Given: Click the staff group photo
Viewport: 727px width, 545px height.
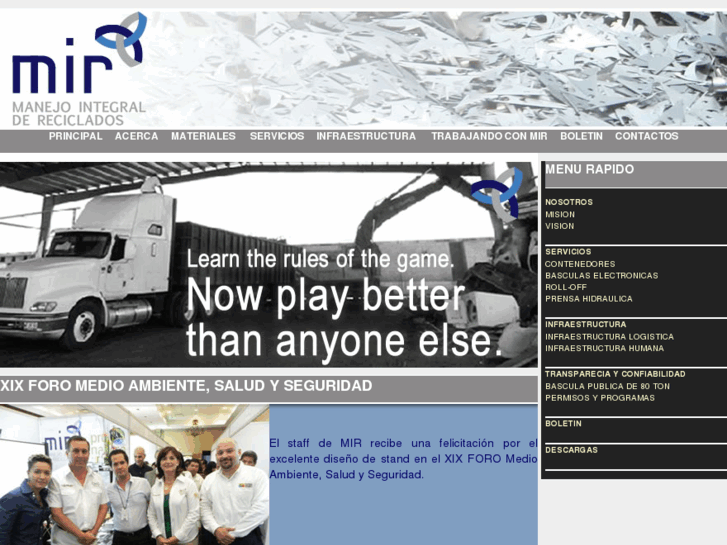Looking at the screenshot, I should pos(134,474).
